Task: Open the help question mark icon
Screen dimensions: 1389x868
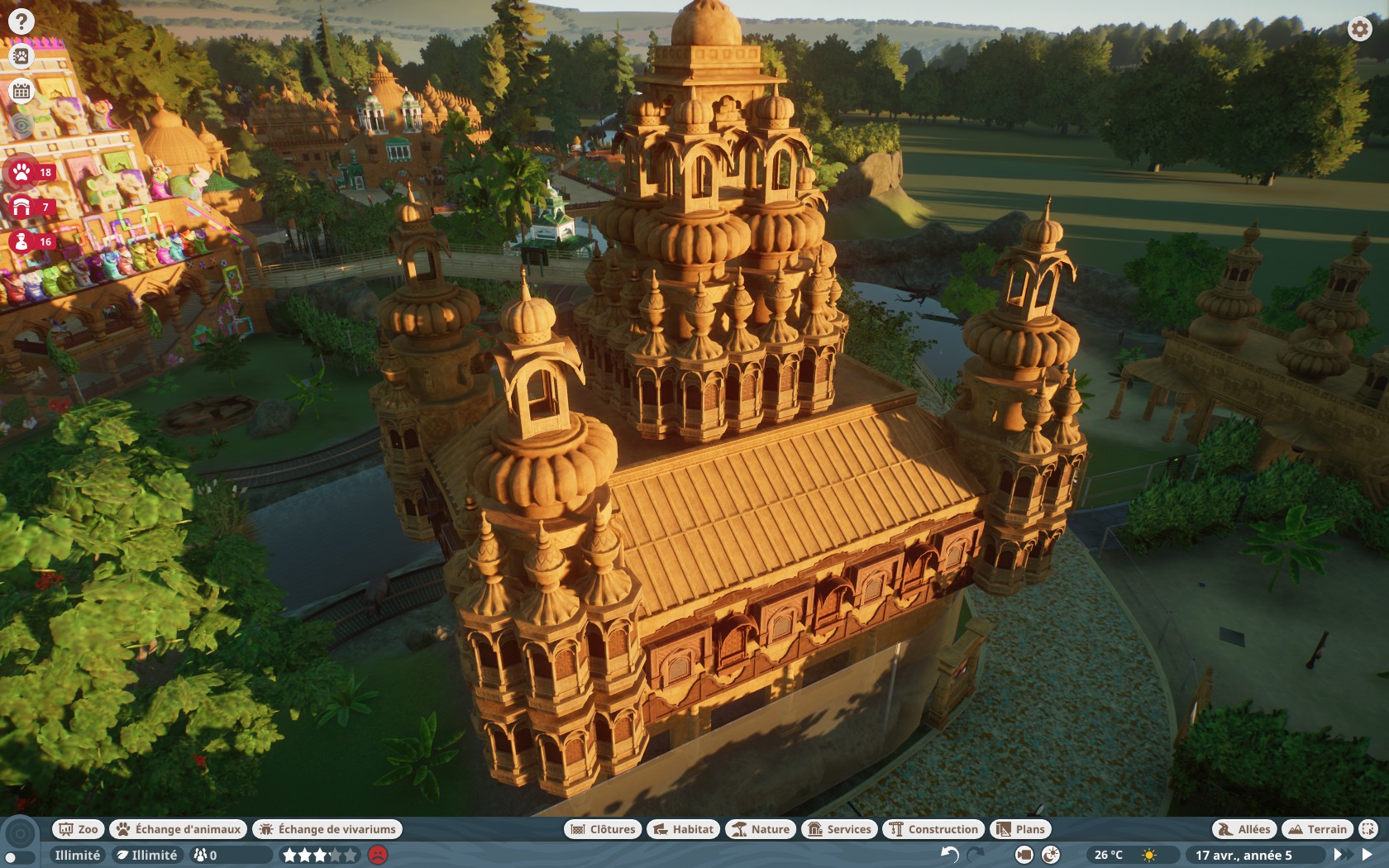Action: click(21, 21)
